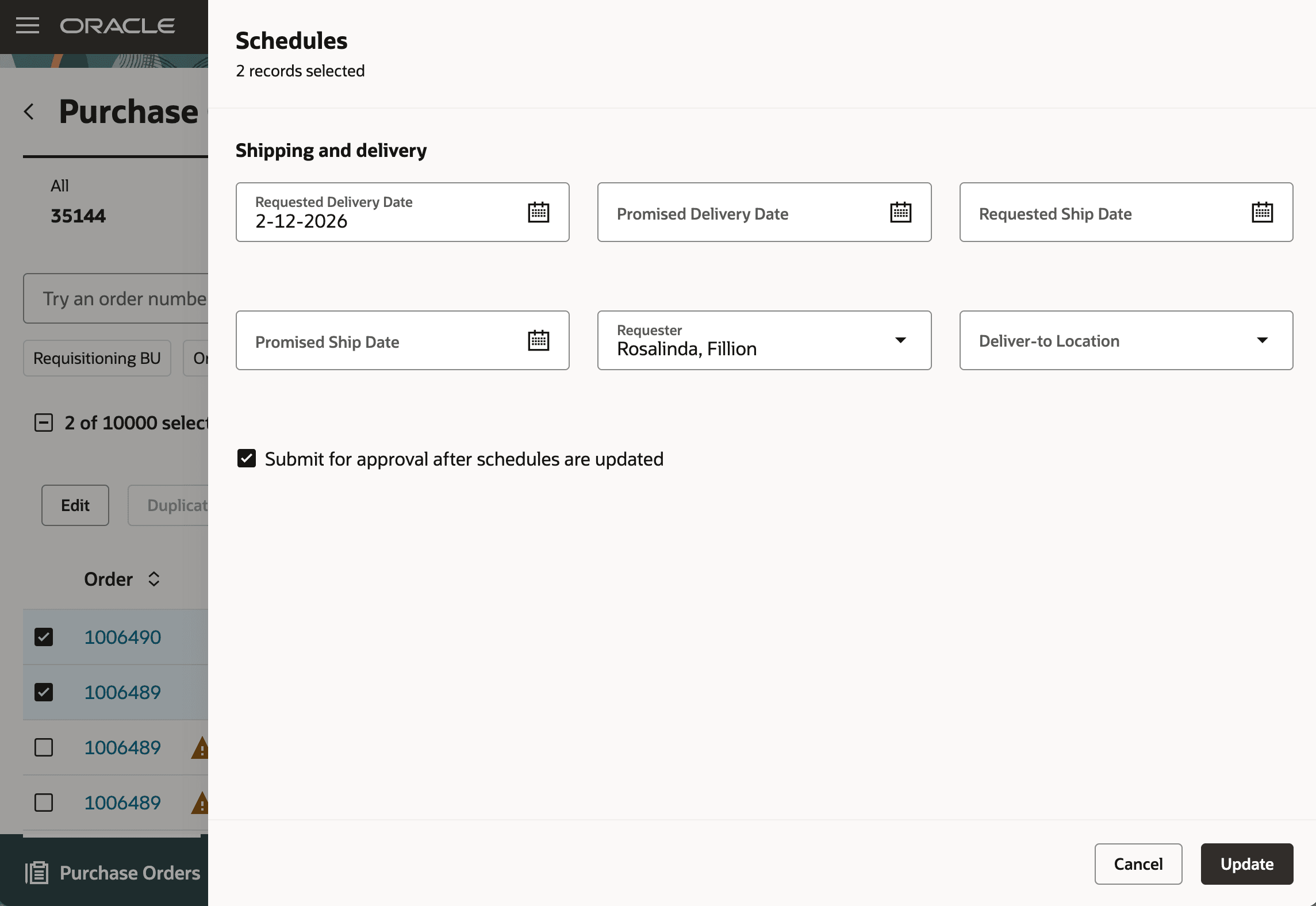
Task: Open the Requested Ship Date calendar picker
Action: pos(1261,212)
